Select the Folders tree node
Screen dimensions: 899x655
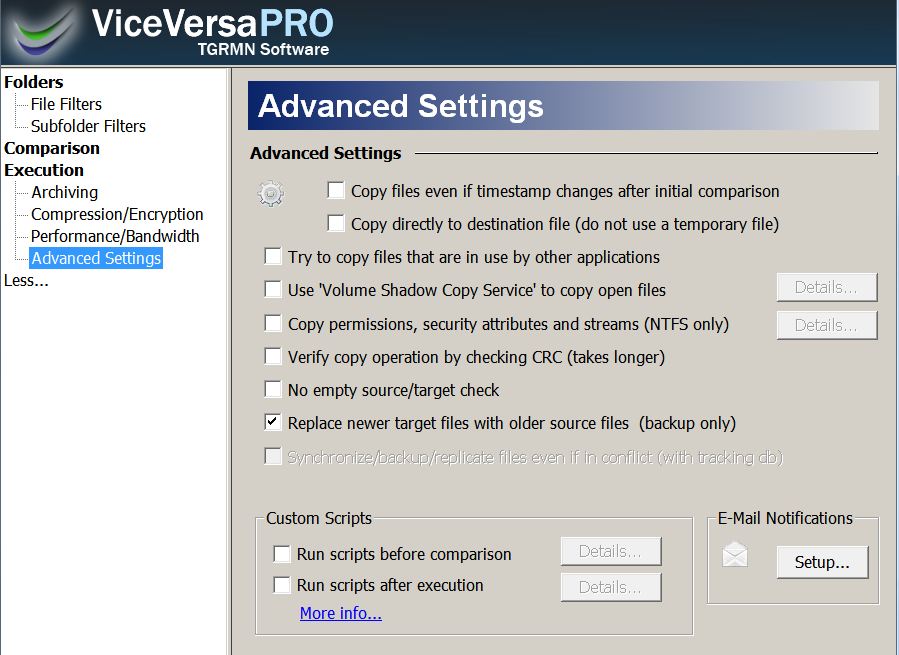click(x=33, y=82)
